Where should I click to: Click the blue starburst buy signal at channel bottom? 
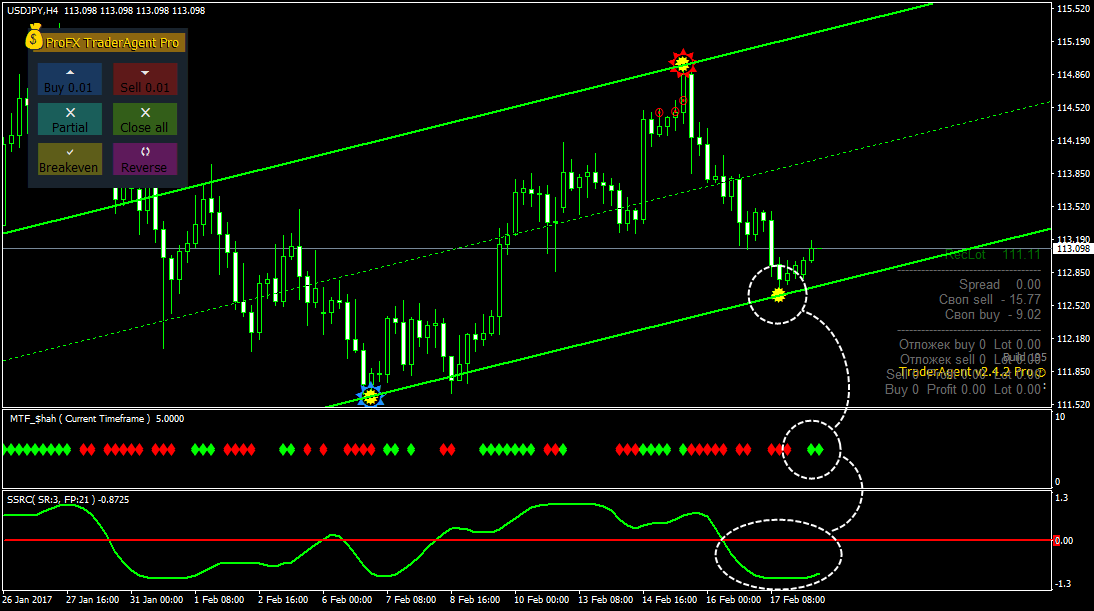coord(370,397)
